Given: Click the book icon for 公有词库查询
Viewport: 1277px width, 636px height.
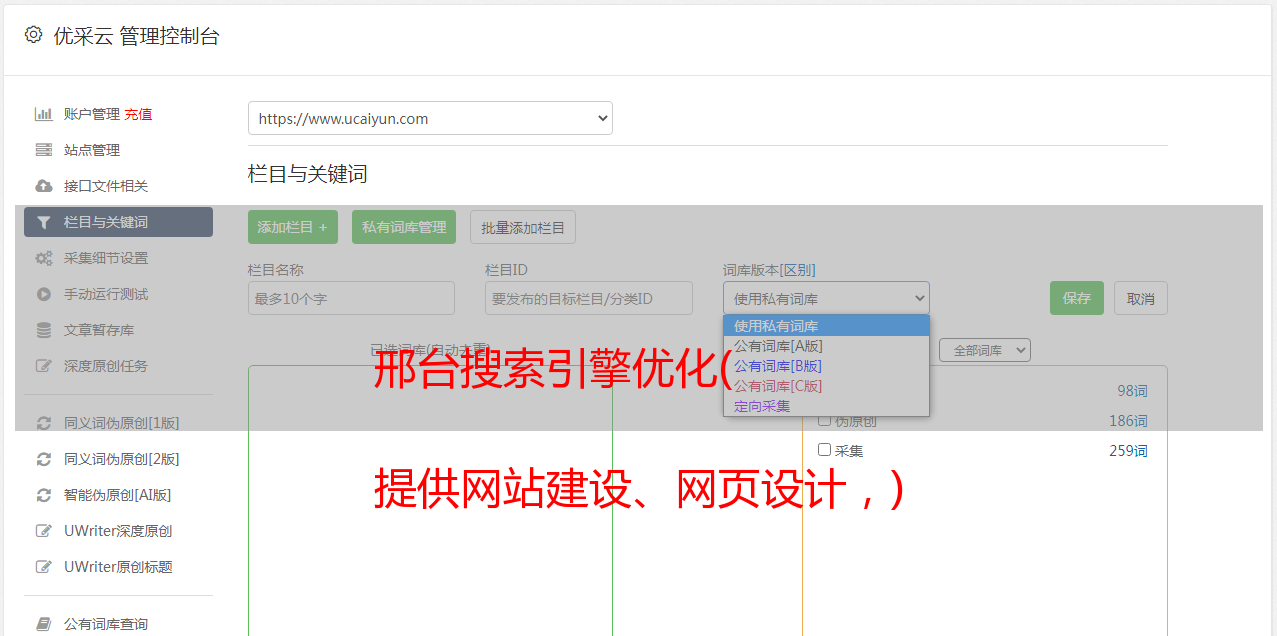Looking at the screenshot, I should coord(44,624).
